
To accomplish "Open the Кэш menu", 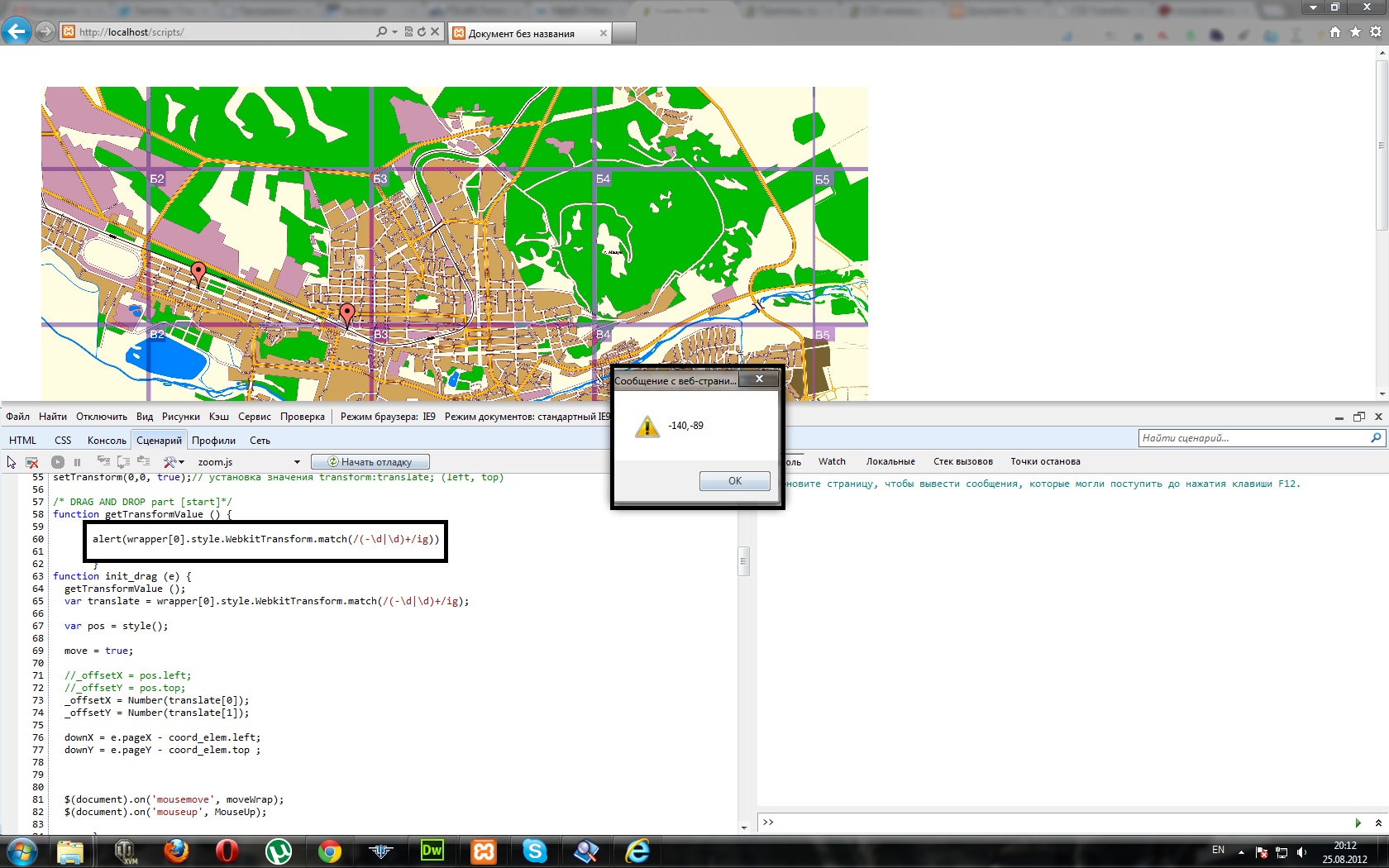I will point(219,417).
